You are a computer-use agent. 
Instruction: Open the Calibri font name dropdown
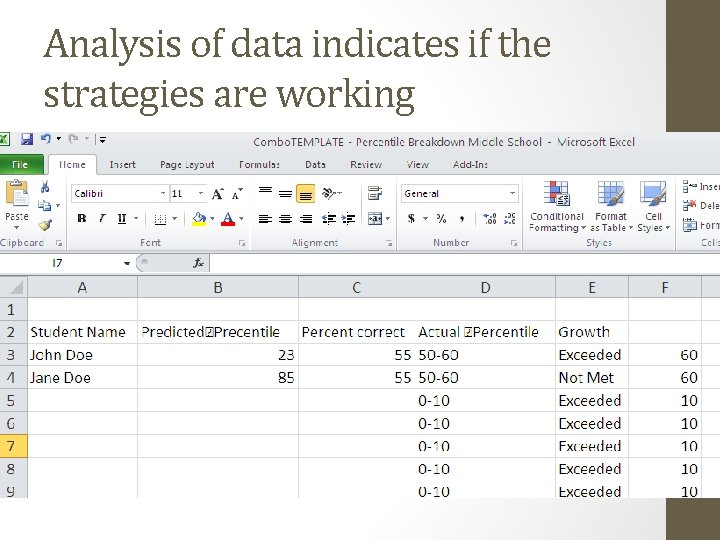tap(163, 194)
